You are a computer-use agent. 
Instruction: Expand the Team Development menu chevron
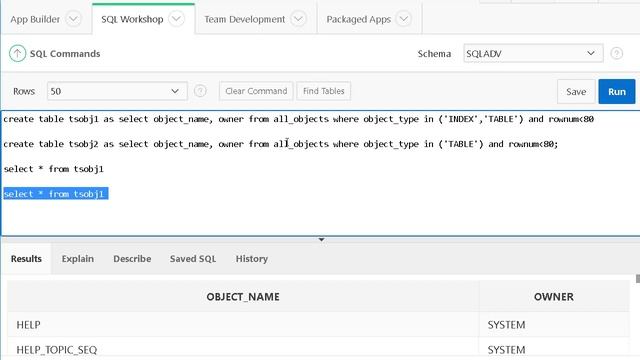pyautogui.click(x=298, y=19)
